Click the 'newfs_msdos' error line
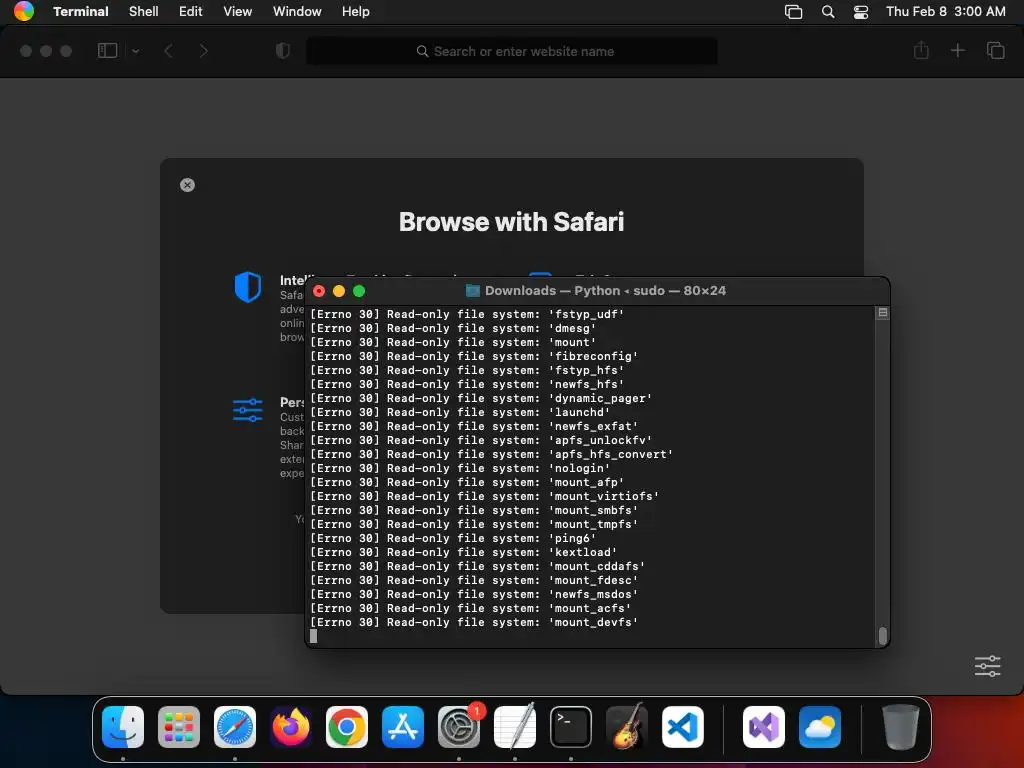This screenshot has width=1024, height=768. tap(474, 594)
